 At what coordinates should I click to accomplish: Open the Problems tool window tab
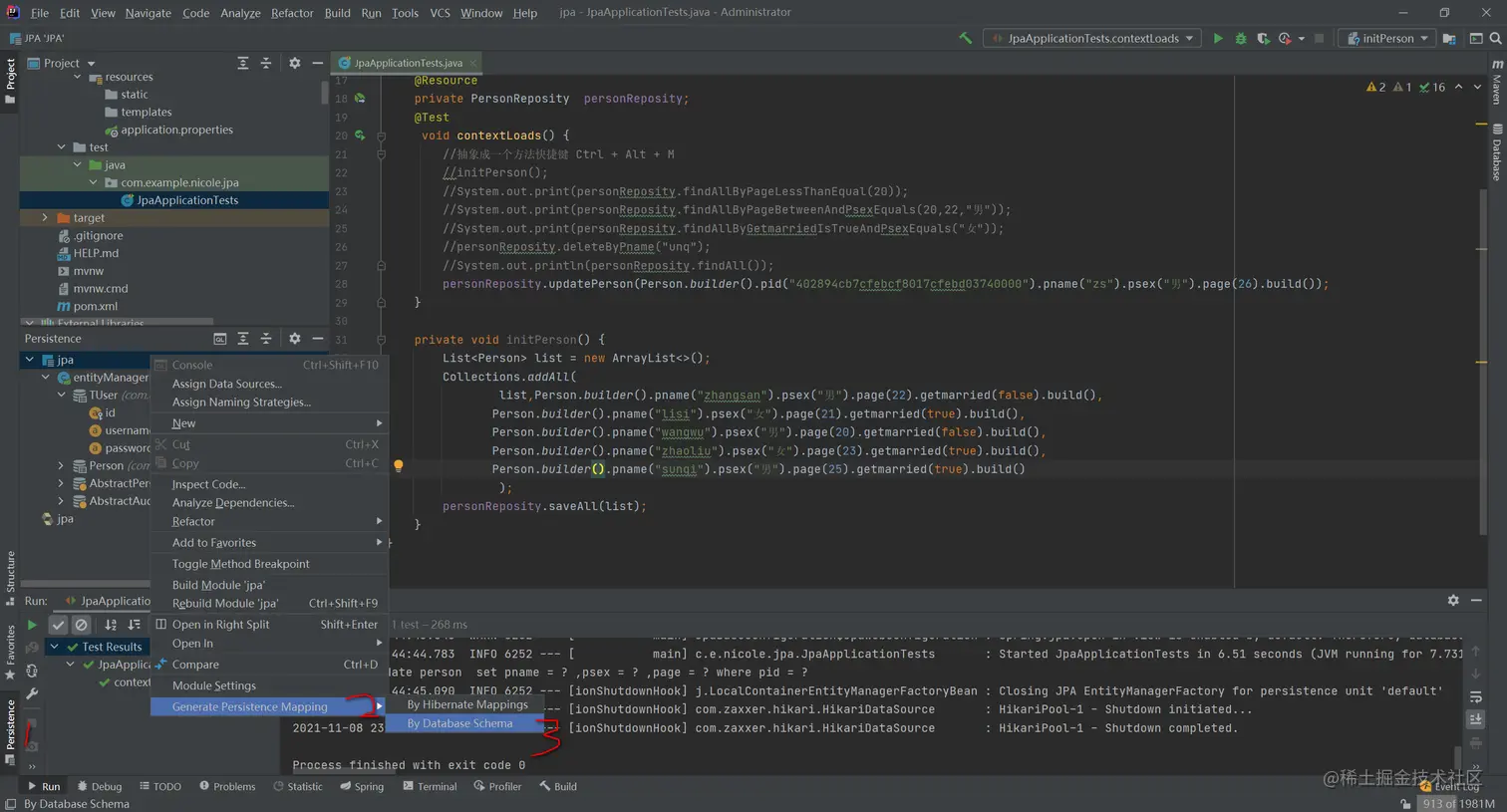[x=227, y=786]
